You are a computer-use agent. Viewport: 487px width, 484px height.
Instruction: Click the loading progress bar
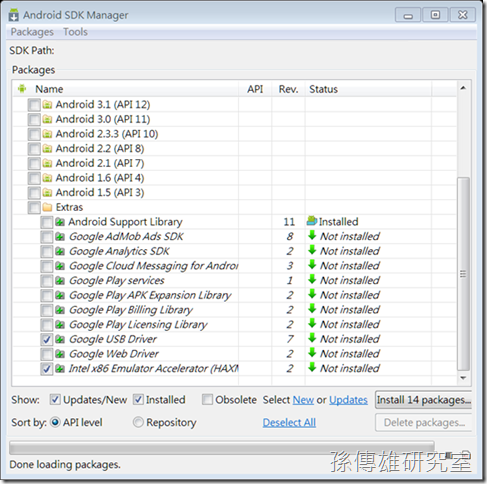[222, 448]
